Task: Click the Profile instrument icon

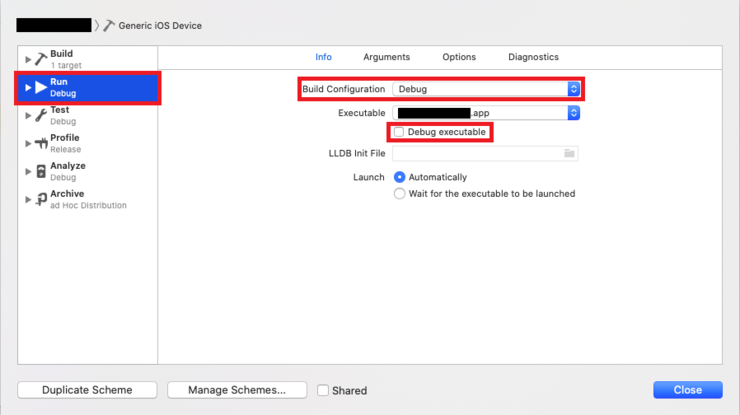Action: pos(41,143)
